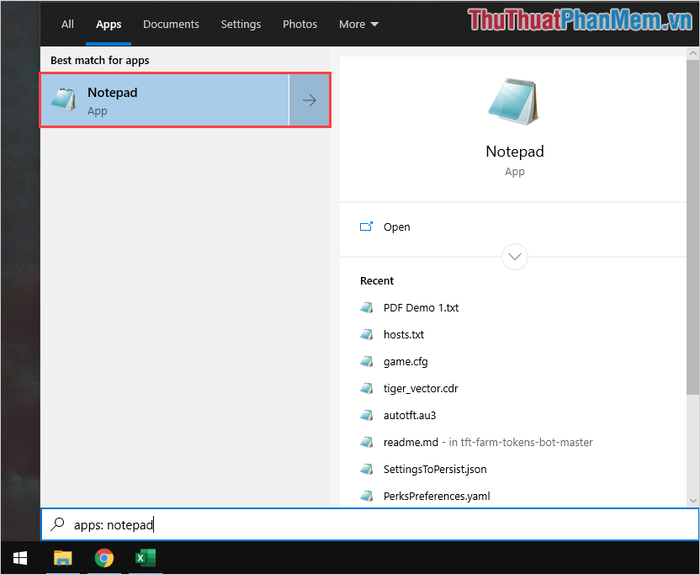Viewport: 700px width, 575px height.
Task: Open recent file game.cfg
Action: click(x=405, y=362)
